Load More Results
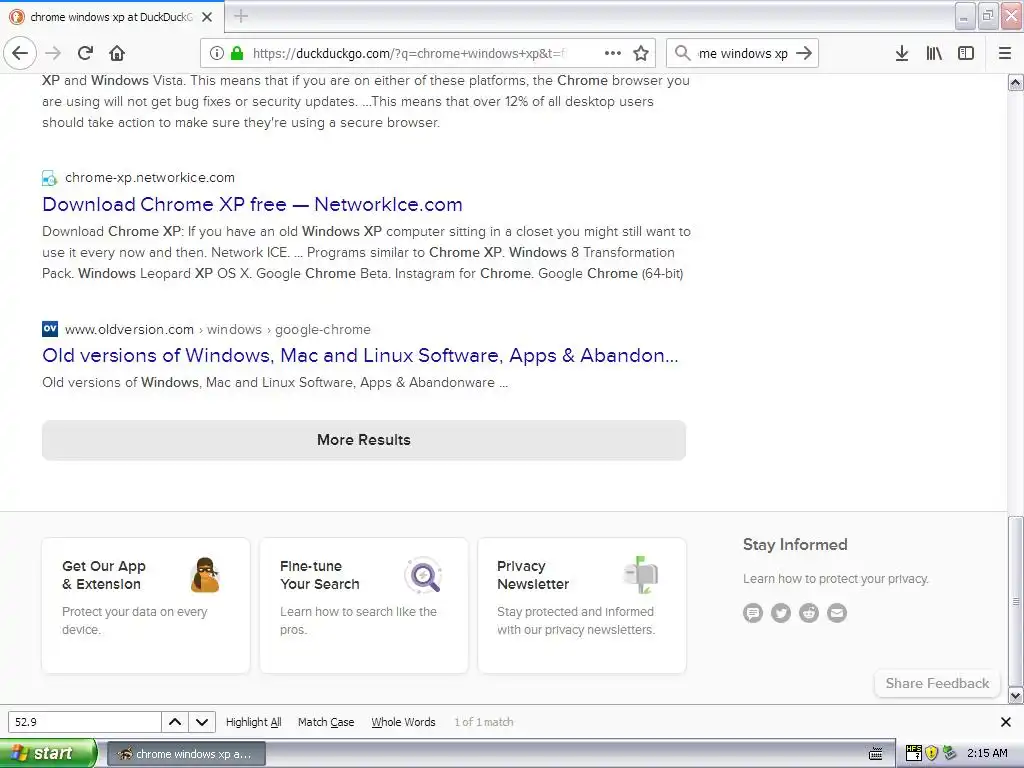 [x=364, y=440]
